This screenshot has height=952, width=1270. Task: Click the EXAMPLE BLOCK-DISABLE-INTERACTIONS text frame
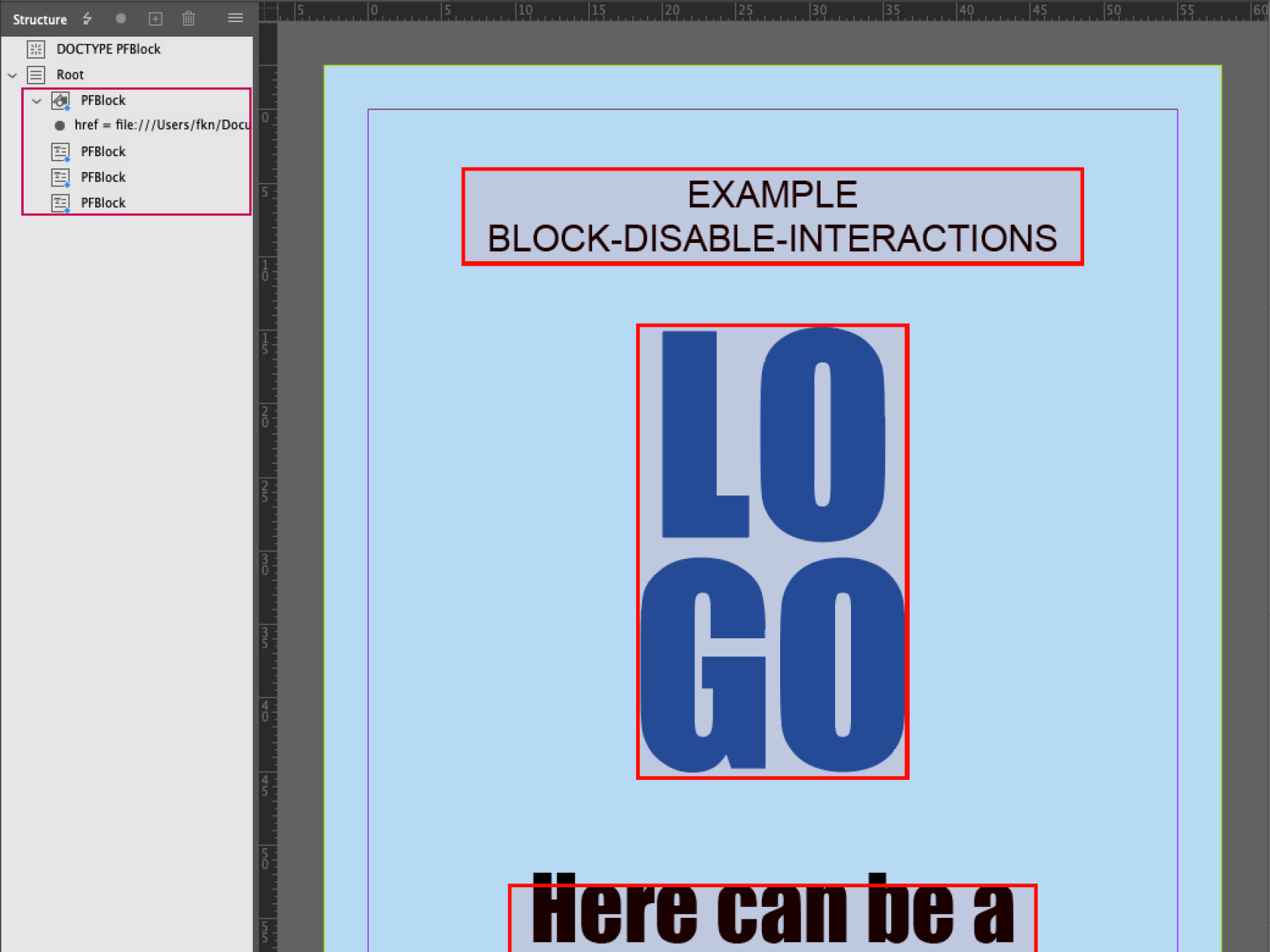coord(772,216)
